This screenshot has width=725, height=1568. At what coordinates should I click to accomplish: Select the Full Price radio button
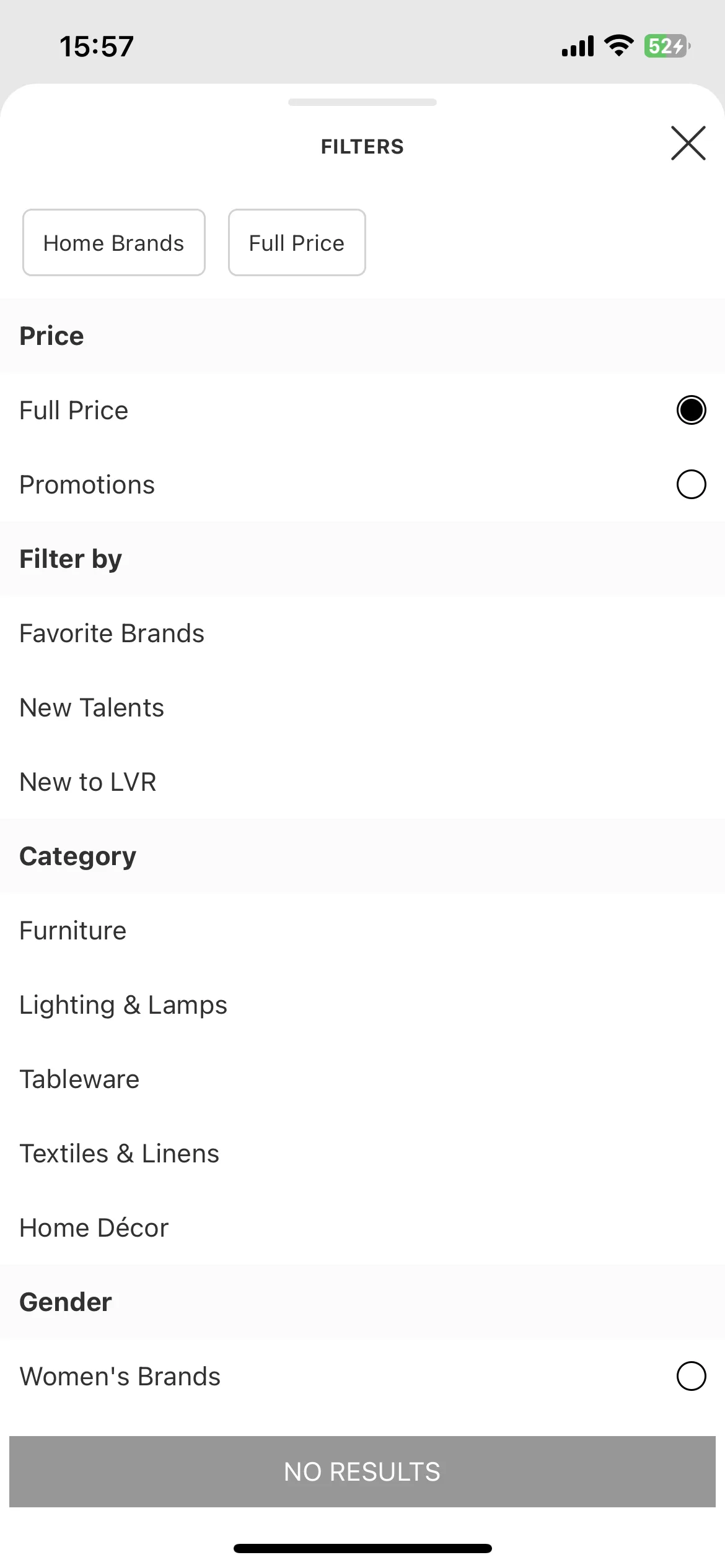(691, 410)
